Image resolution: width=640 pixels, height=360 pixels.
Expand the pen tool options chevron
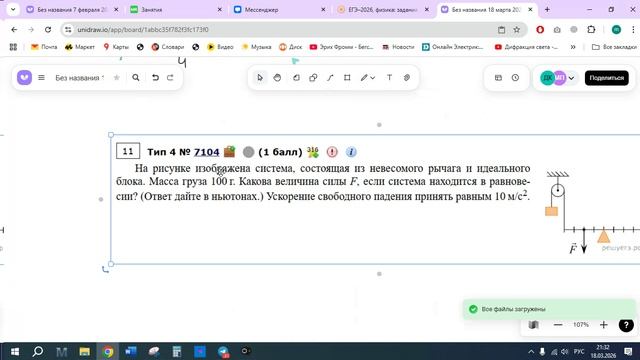pos(373,78)
